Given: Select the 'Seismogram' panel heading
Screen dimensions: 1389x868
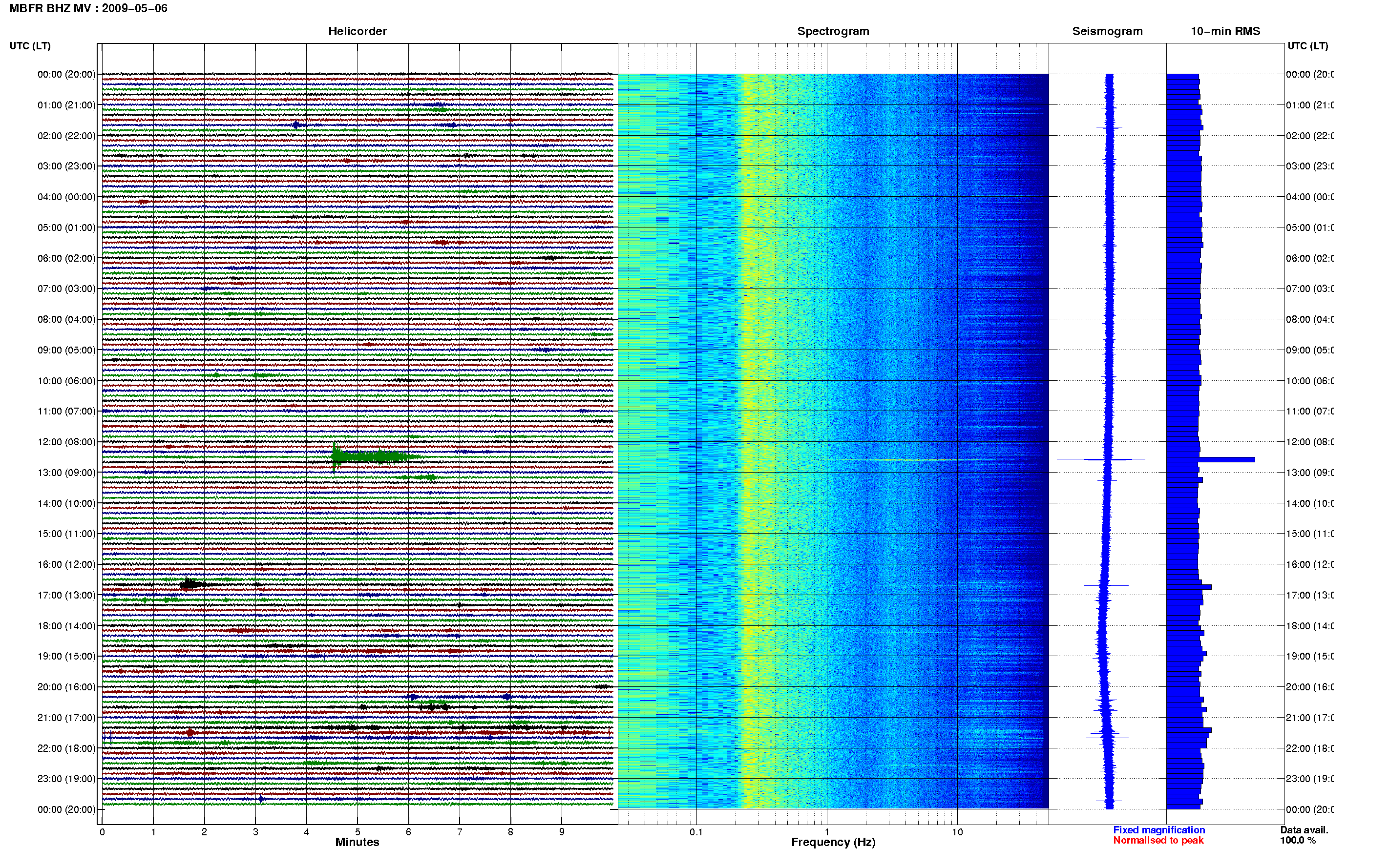Looking at the screenshot, I should tap(1107, 31).
